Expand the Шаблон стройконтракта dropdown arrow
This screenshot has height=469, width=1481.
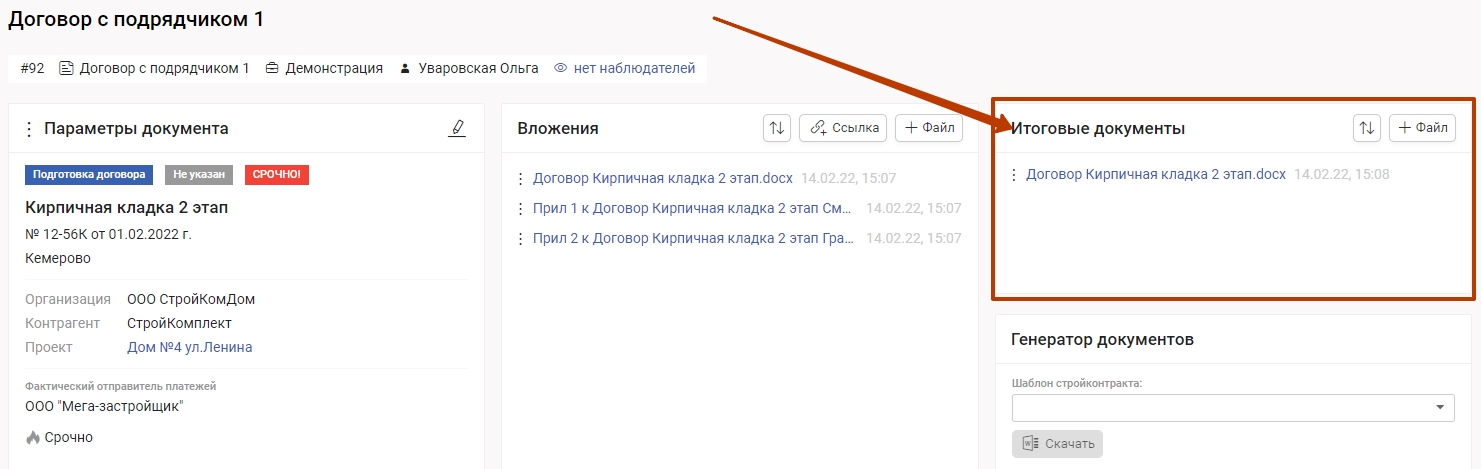pos(1439,408)
